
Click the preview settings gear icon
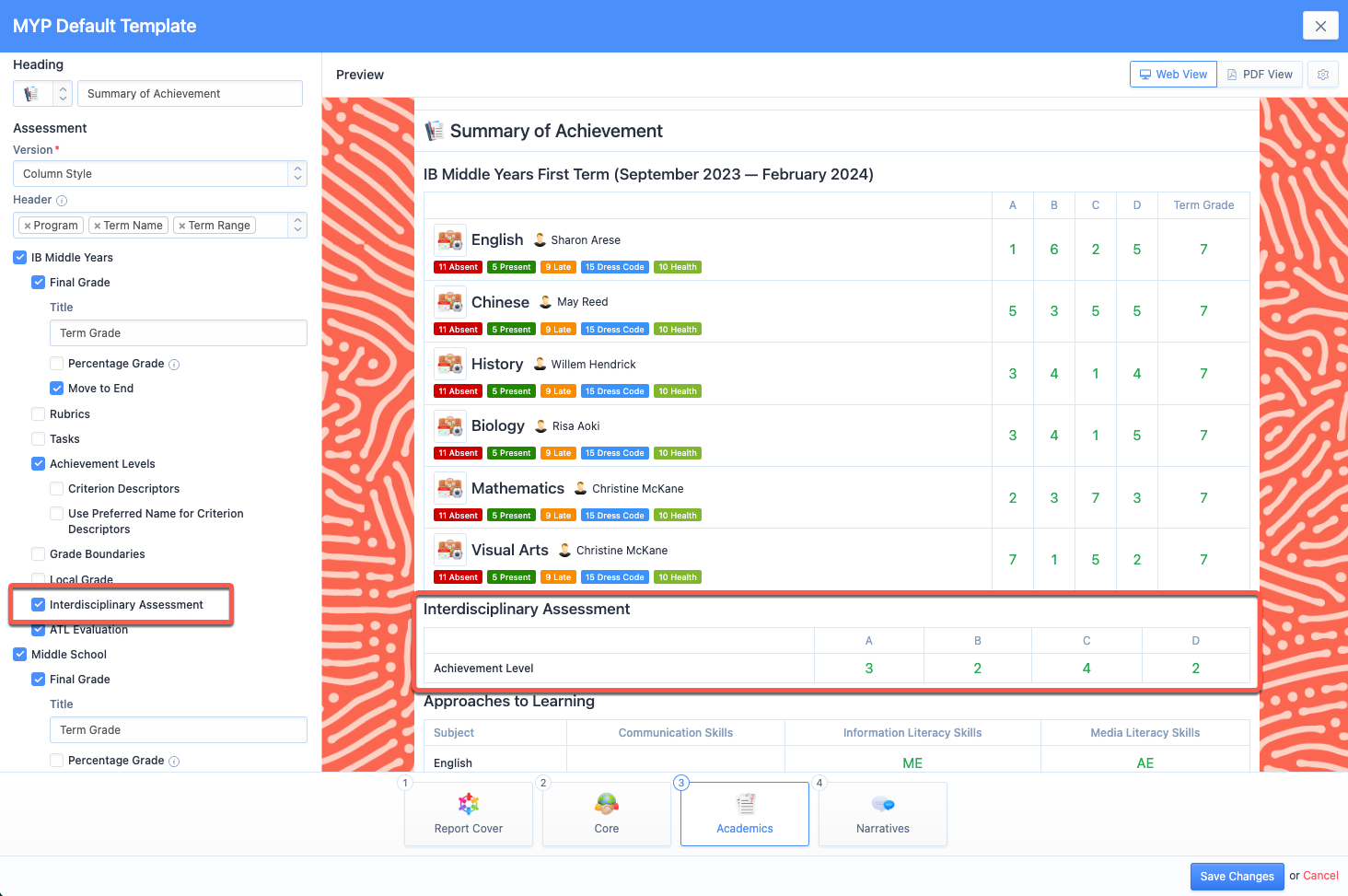[1323, 75]
